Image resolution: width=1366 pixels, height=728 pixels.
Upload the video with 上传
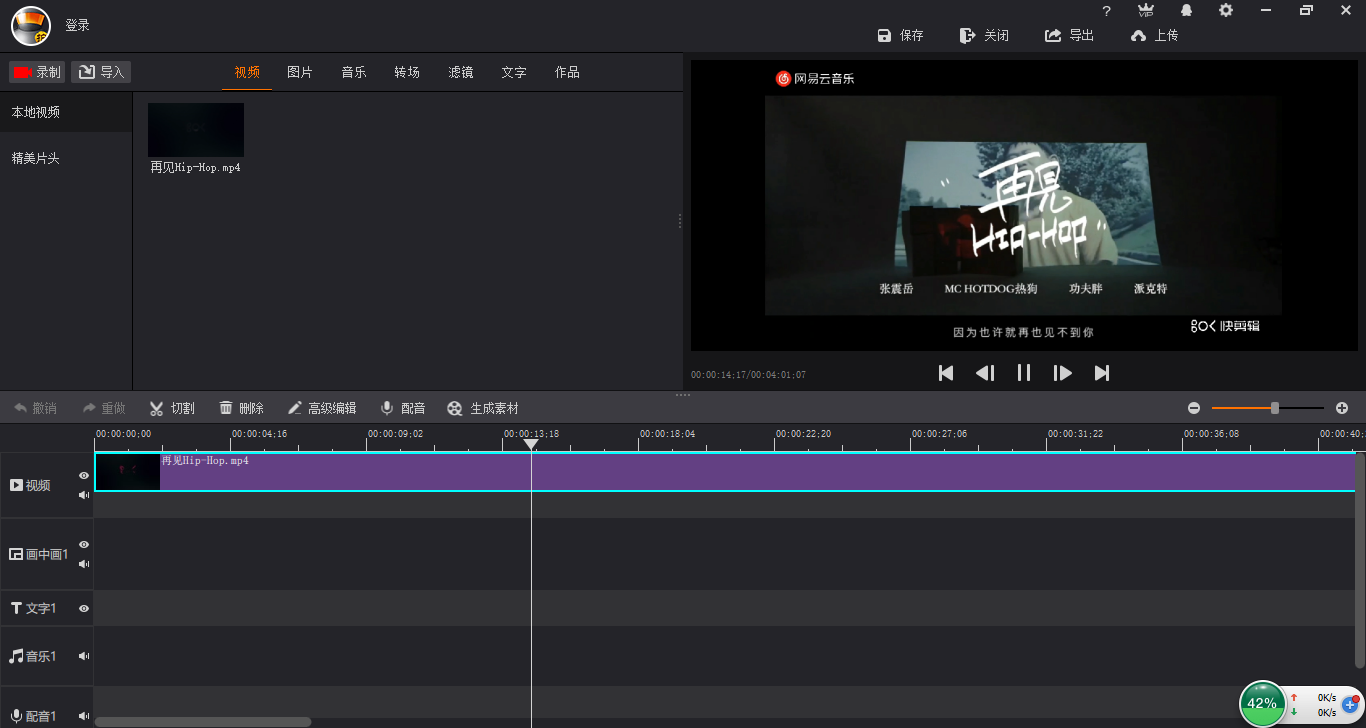click(1155, 35)
